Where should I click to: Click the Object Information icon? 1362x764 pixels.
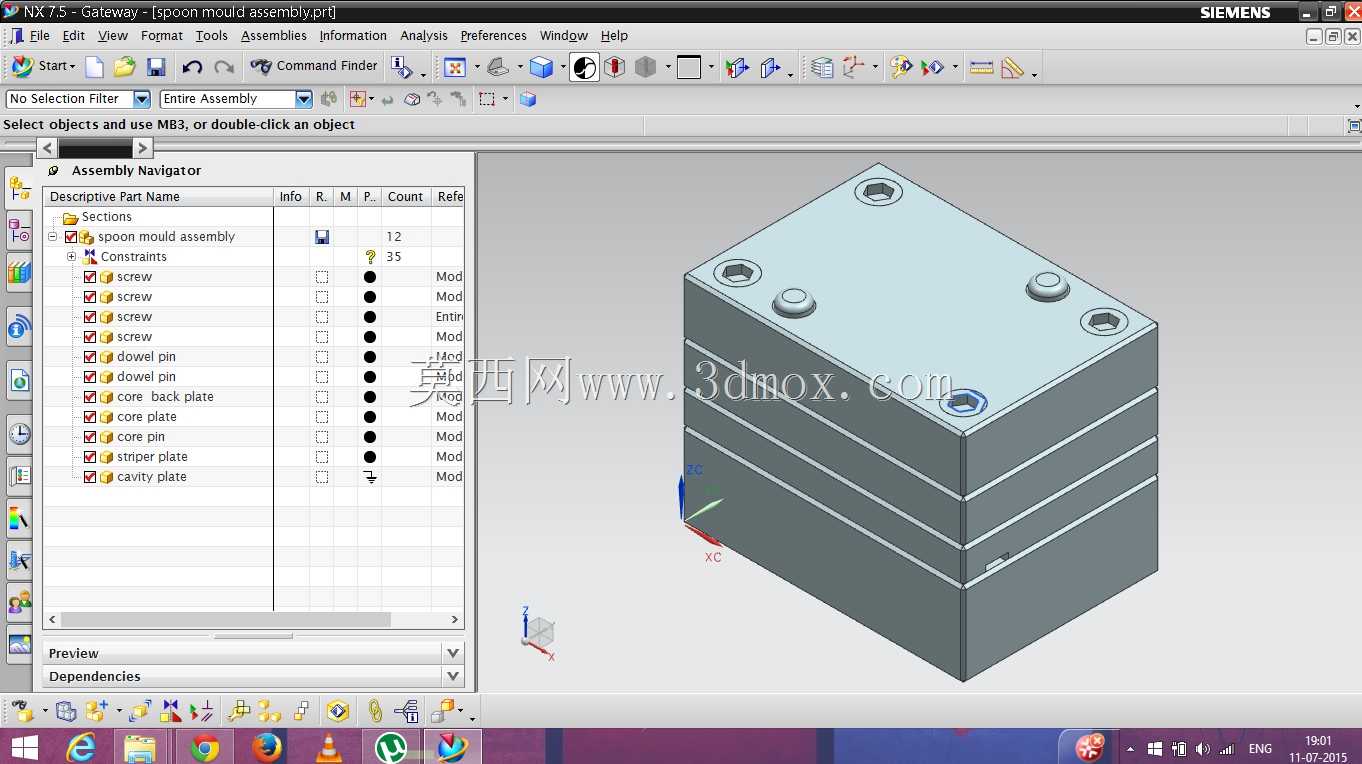[401, 67]
